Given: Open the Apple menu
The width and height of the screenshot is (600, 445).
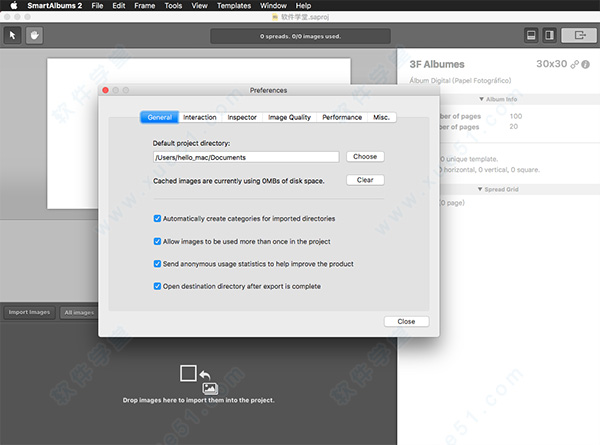Looking at the screenshot, I should (x=13, y=5).
